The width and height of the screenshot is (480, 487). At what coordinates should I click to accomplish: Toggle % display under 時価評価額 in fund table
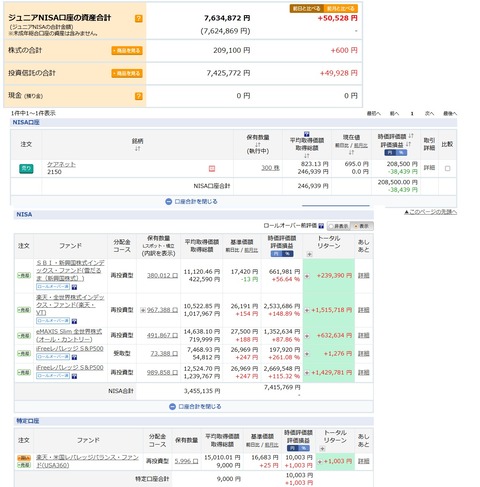coord(288,254)
